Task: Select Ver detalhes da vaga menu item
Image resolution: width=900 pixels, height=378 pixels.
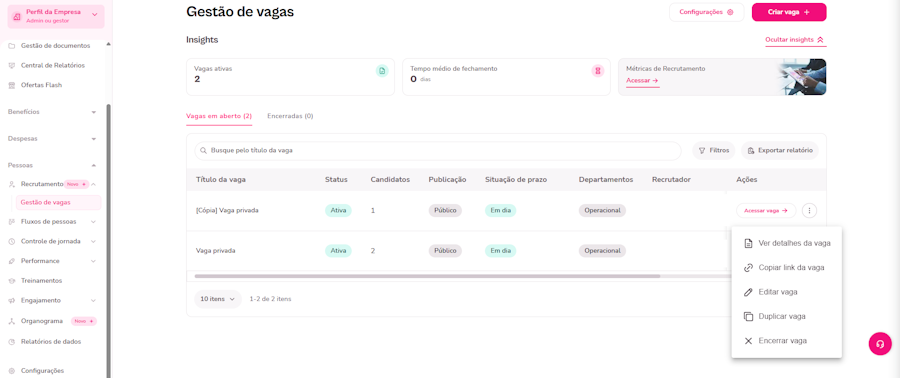Action: click(786, 243)
